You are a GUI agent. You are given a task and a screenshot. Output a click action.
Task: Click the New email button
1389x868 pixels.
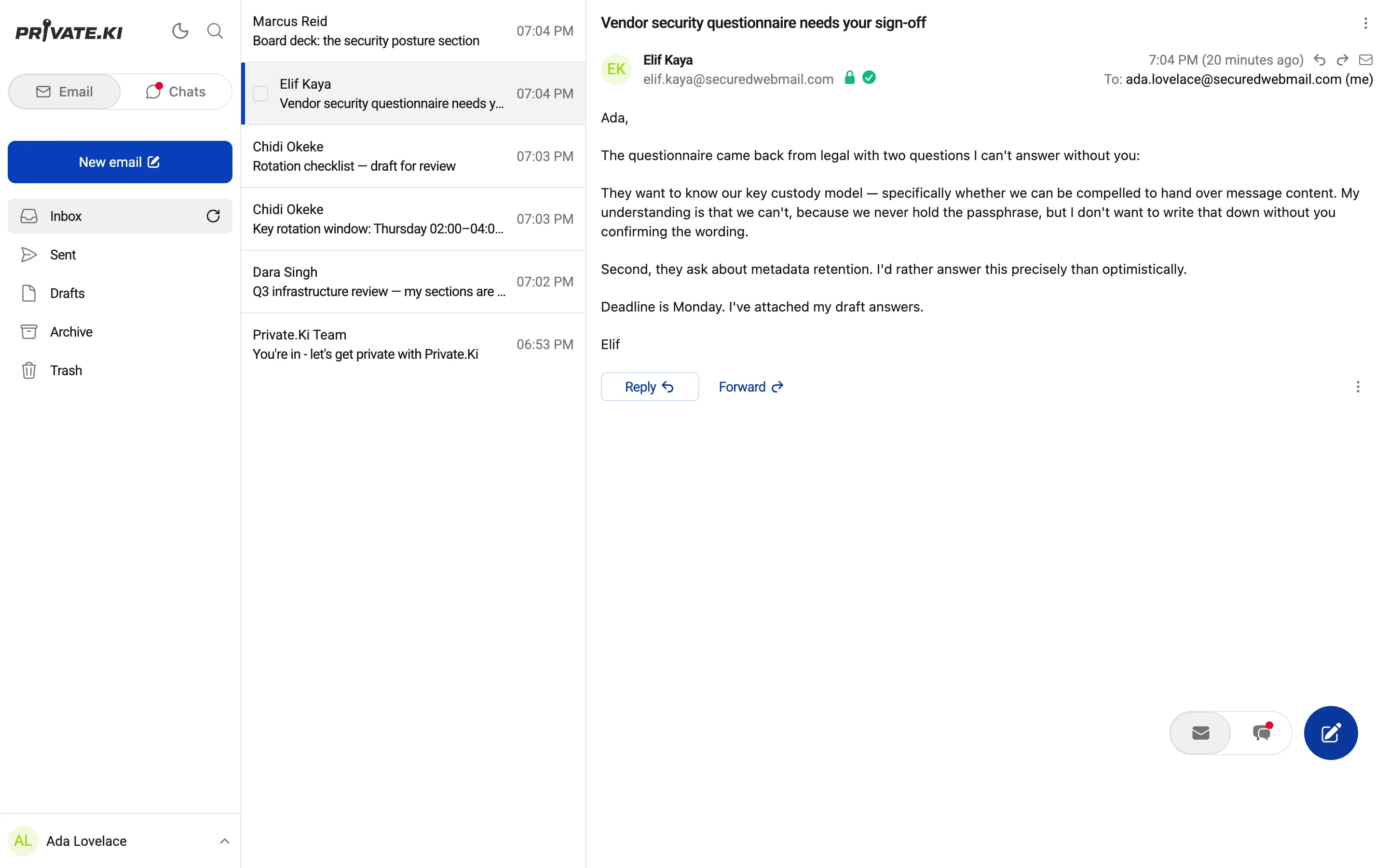(x=120, y=162)
